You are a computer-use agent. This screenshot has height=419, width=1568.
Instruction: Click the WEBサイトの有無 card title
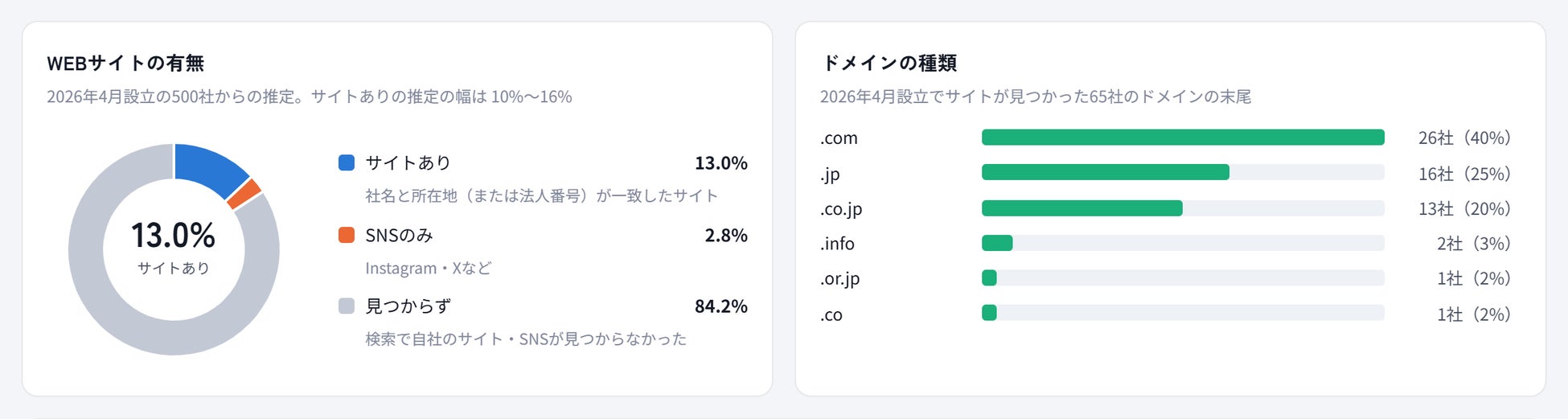[125, 63]
